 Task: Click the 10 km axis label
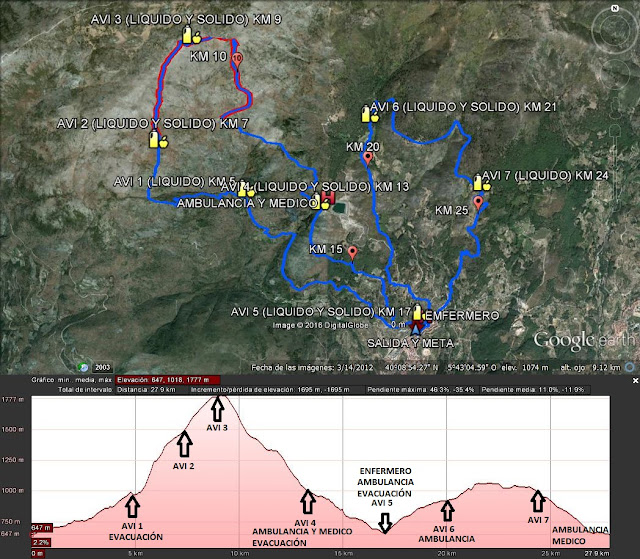click(240, 554)
